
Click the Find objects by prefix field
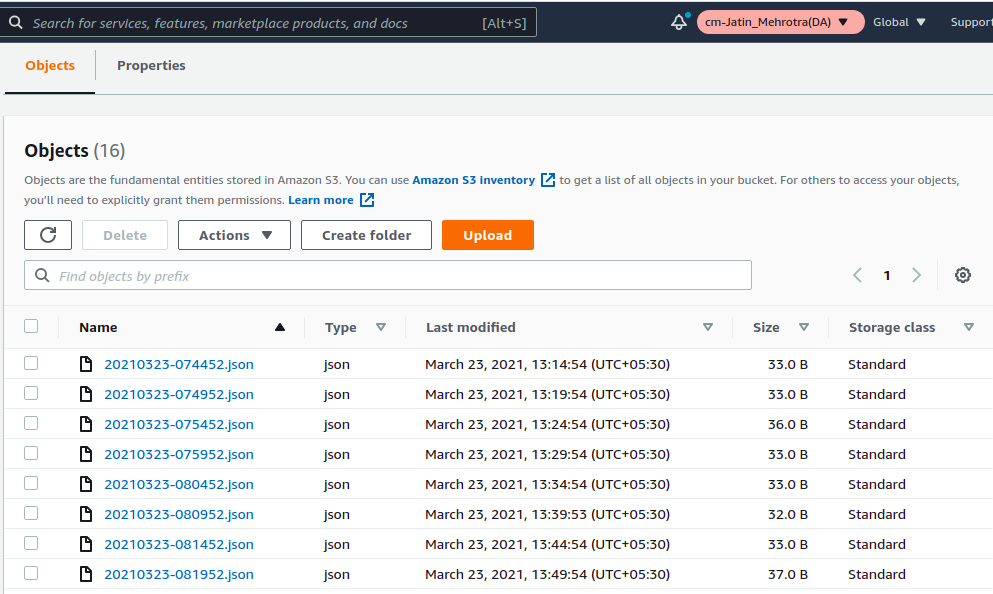click(x=388, y=275)
